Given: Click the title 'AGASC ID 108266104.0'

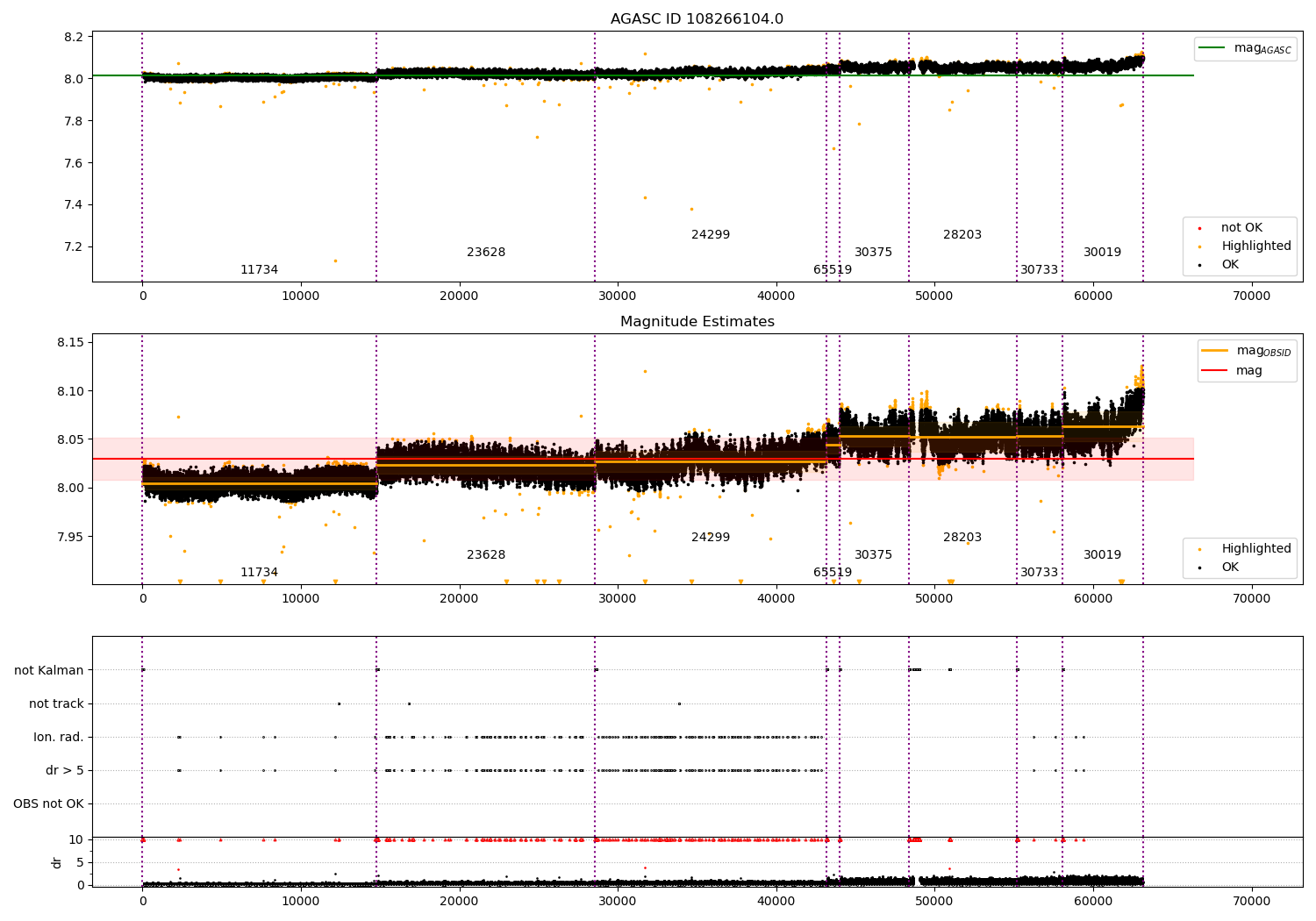Looking at the screenshot, I should point(697,19).
